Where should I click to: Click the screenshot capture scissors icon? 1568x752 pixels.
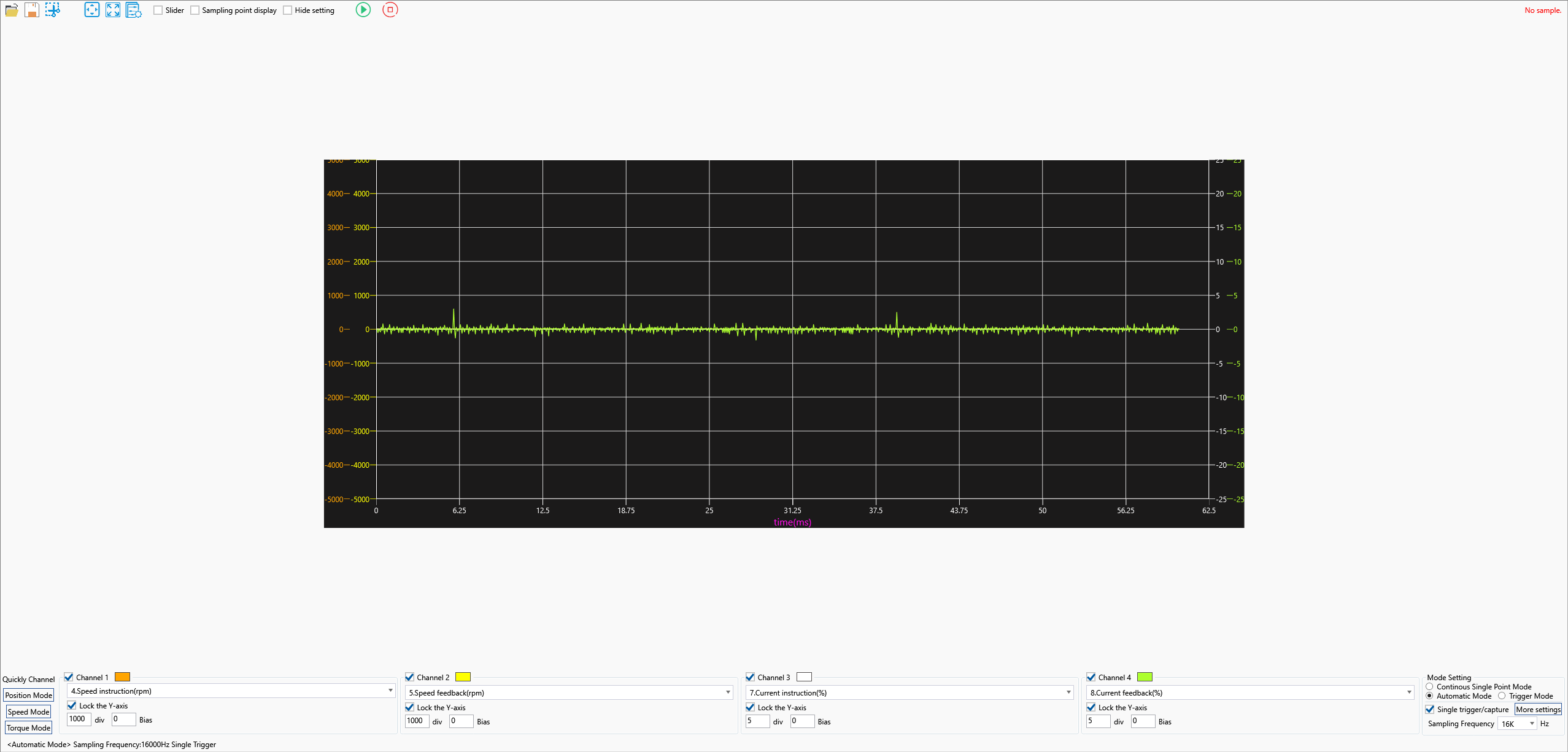(x=53, y=10)
